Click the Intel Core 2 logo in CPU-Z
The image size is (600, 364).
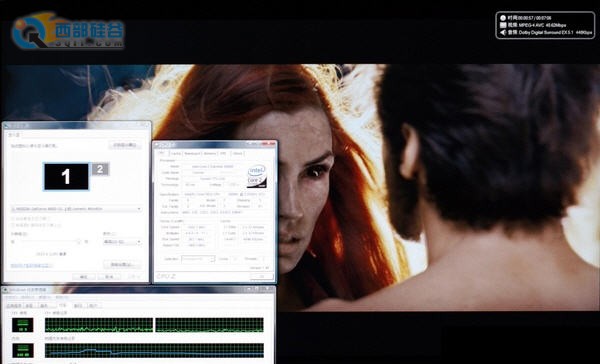click(x=256, y=176)
